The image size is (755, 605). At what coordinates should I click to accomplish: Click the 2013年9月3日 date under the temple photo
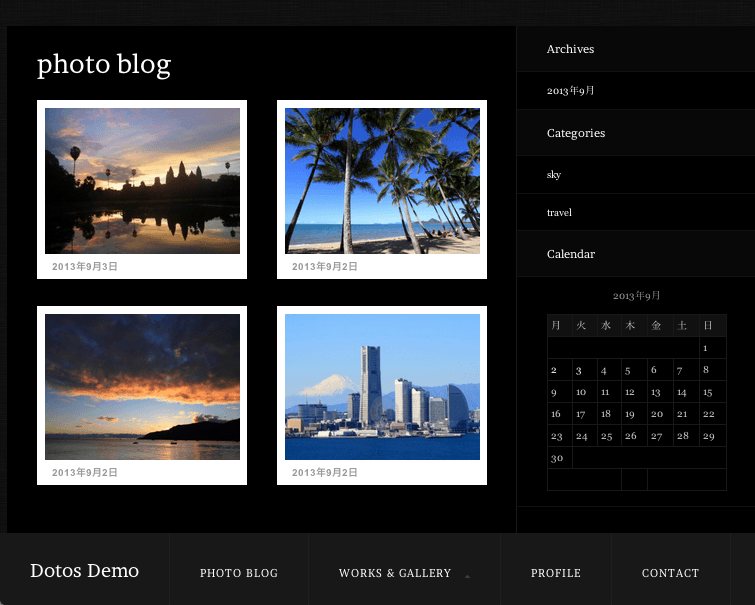pos(85,266)
